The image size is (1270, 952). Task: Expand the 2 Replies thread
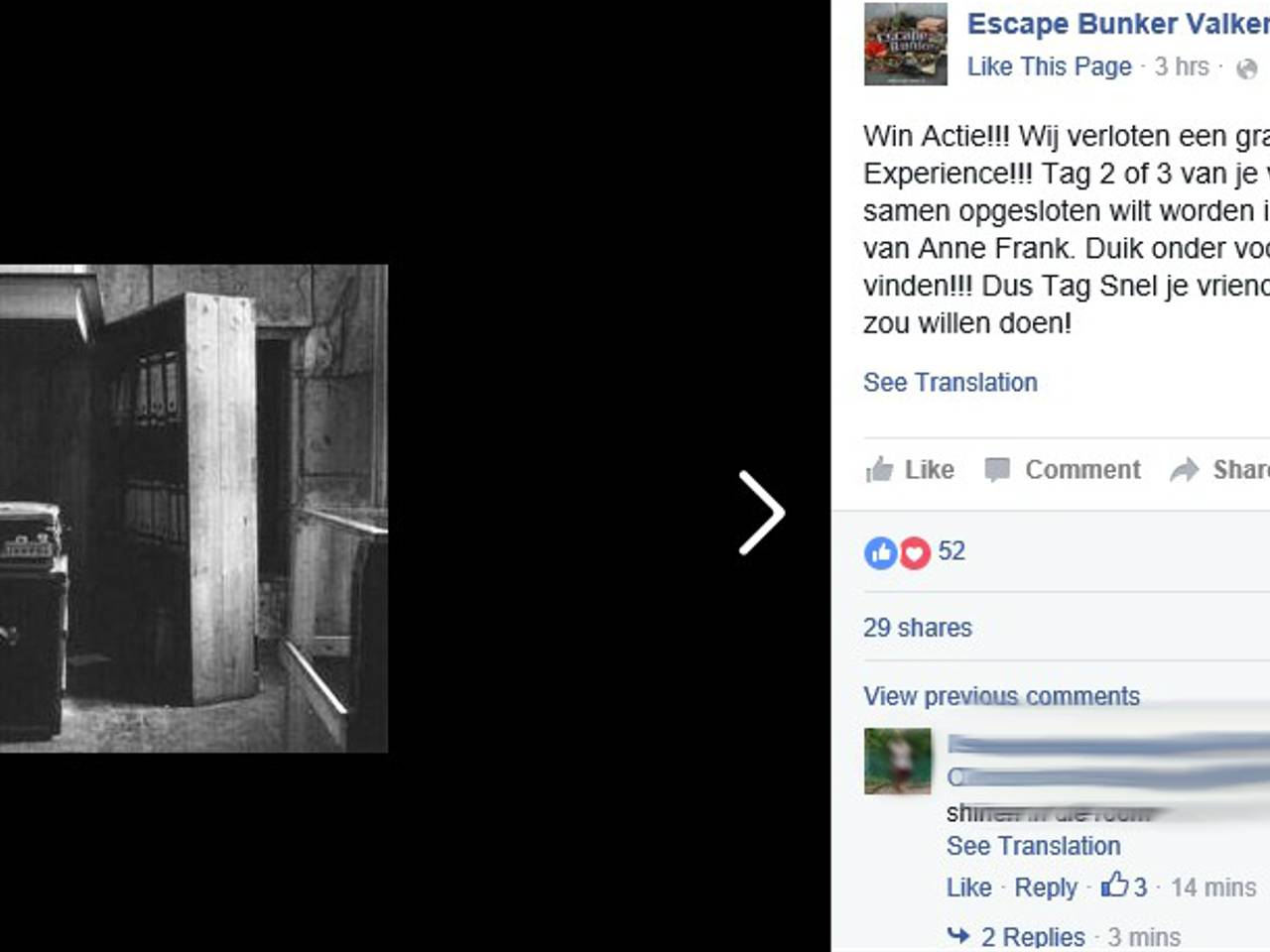(x=1033, y=936)
